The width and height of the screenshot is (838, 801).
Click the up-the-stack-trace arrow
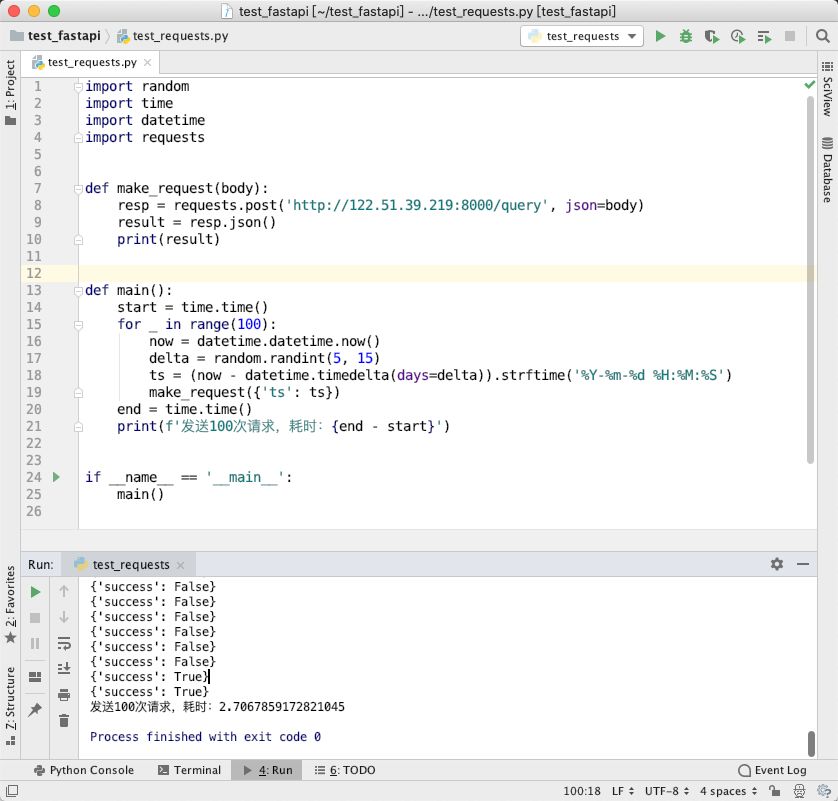64,591
